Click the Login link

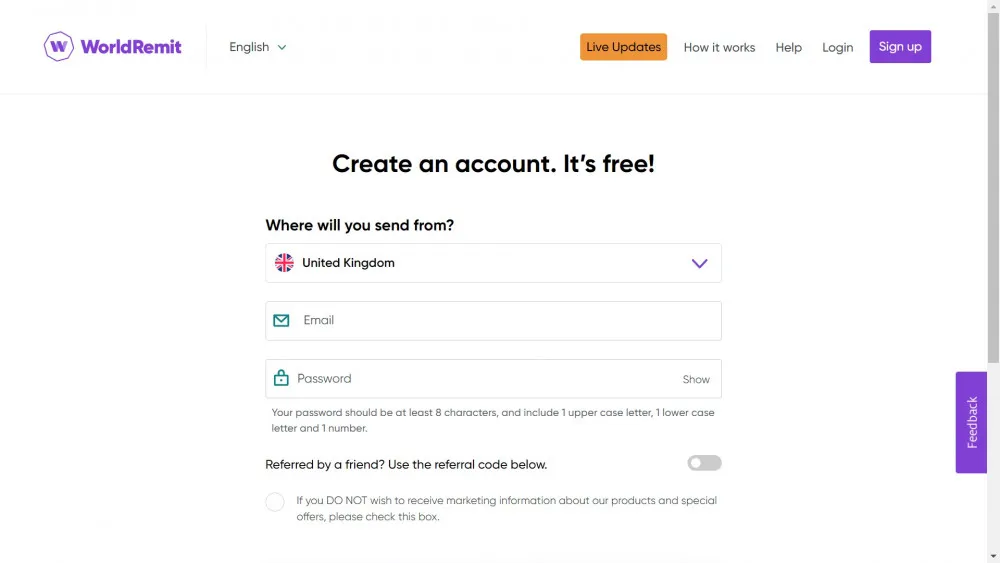(x=837, y=47)
